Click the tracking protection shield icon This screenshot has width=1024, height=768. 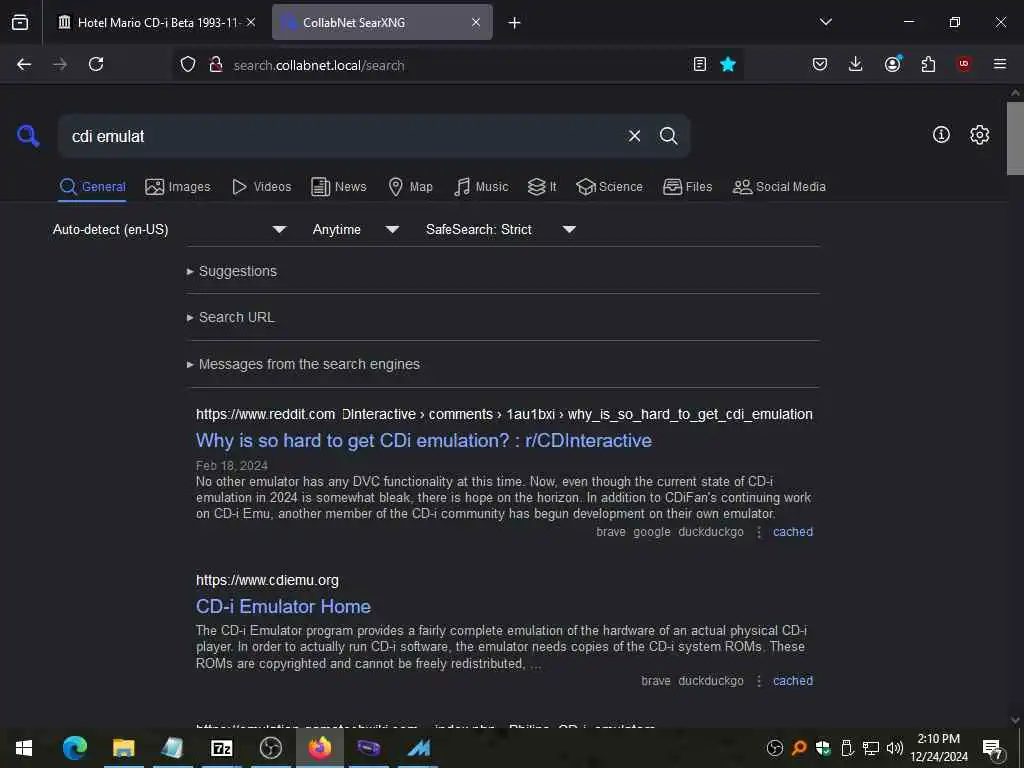[188, 64]
